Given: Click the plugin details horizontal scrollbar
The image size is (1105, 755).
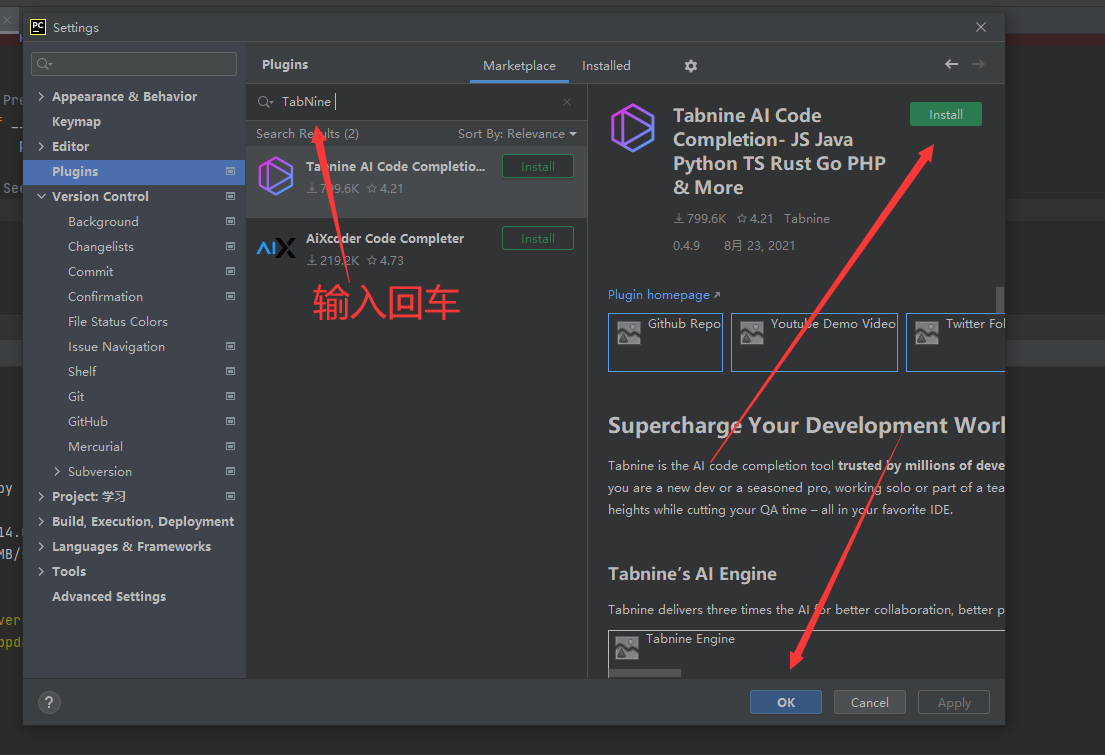Looking at the screenshot, I should tap(645, 673).
